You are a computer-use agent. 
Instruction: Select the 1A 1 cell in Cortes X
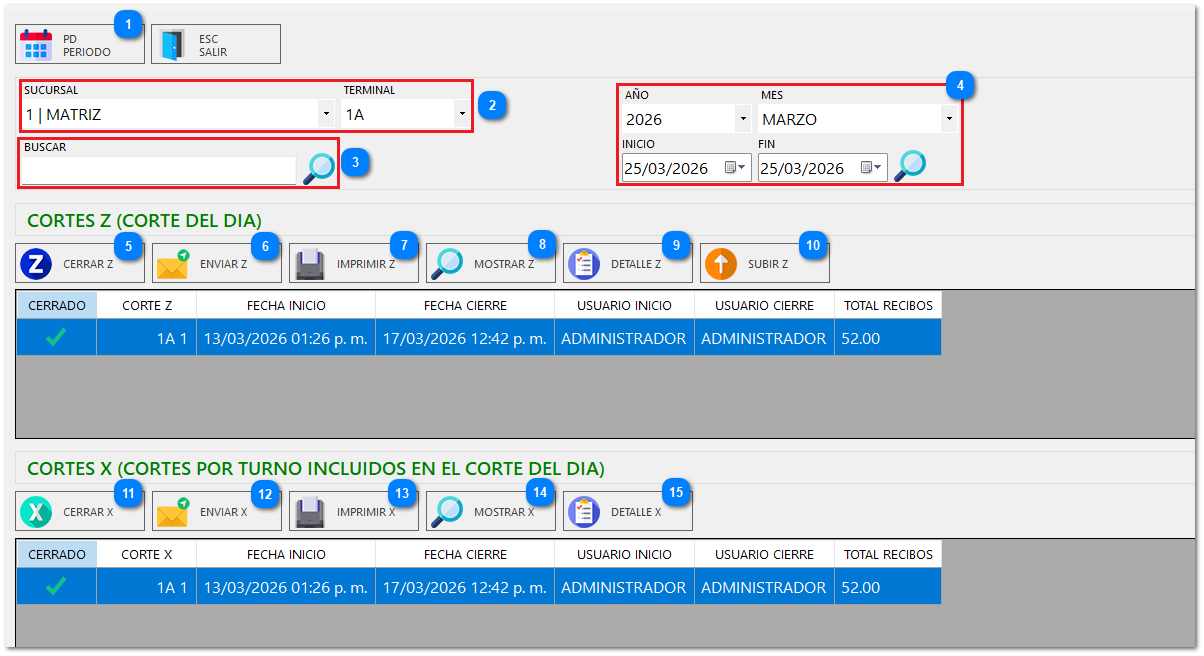[x=147, y=587]
